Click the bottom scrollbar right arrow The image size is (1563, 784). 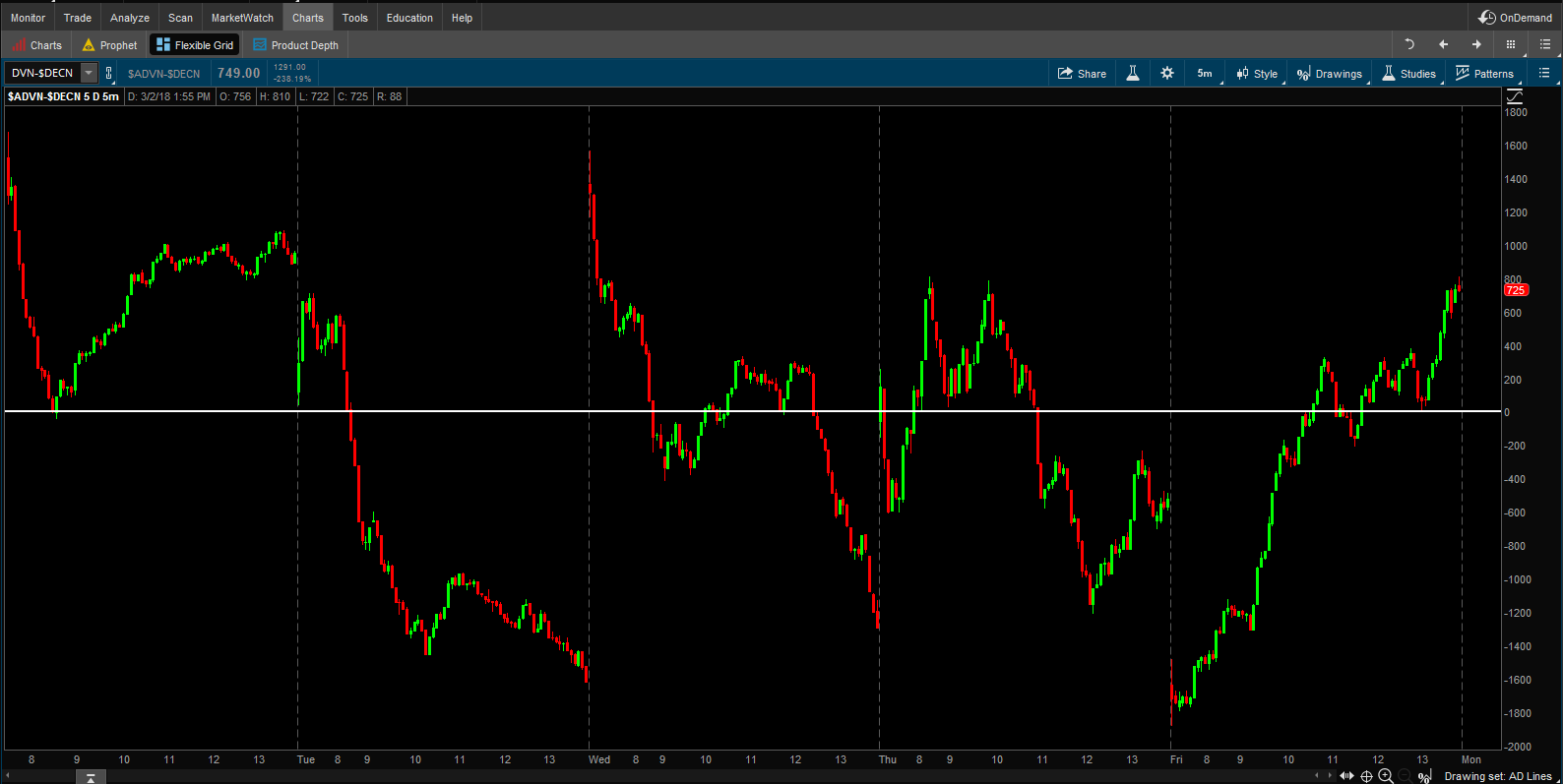pyautogui.click(x=1330, y=776)
